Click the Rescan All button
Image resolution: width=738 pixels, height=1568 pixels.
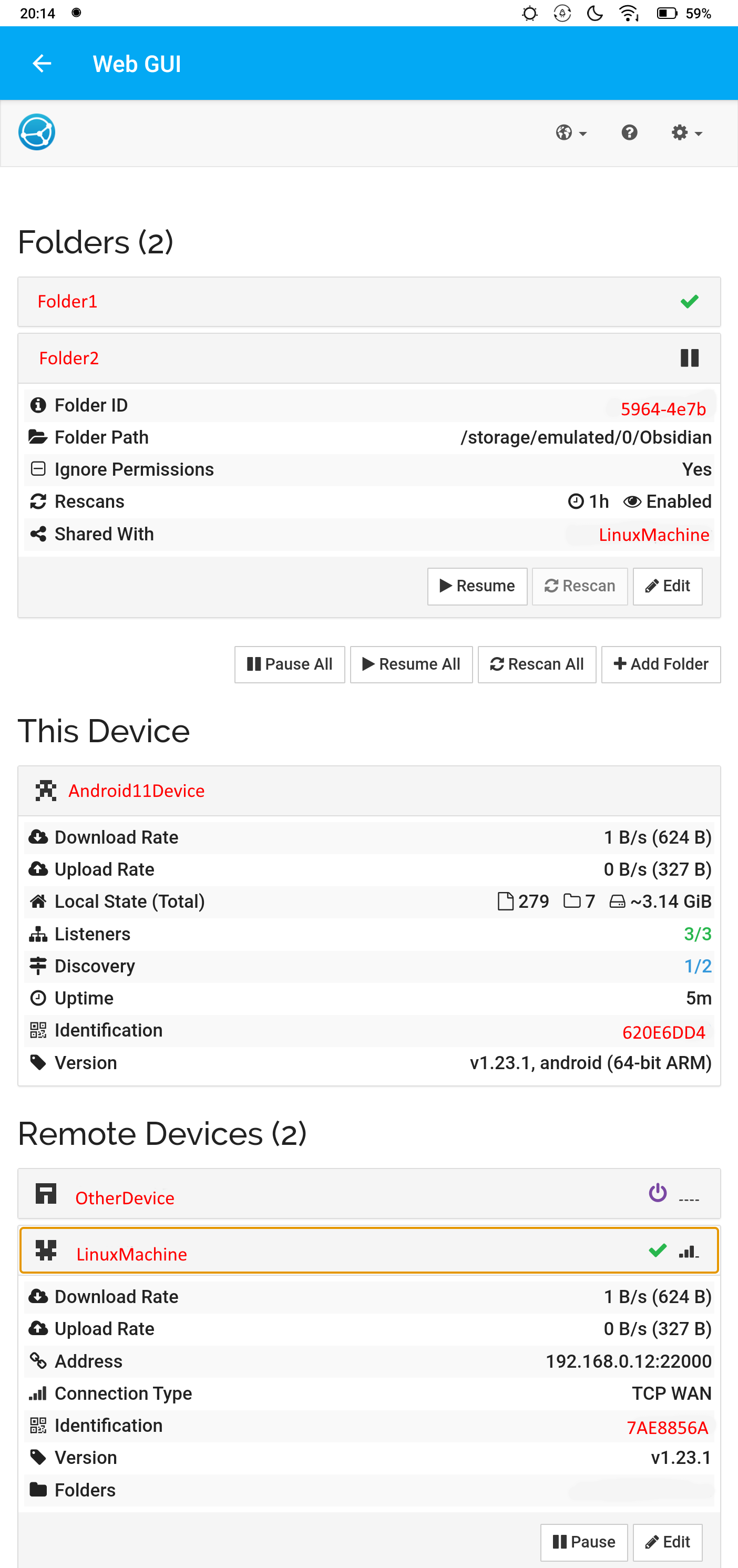click(537, 664)
